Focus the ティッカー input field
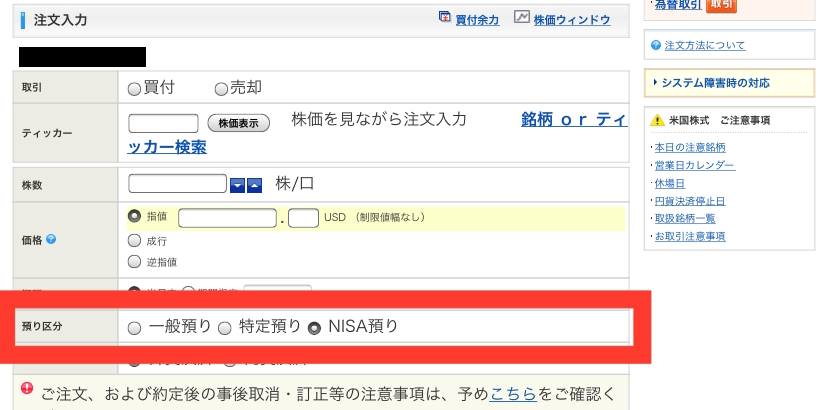 tap(163, 123)
